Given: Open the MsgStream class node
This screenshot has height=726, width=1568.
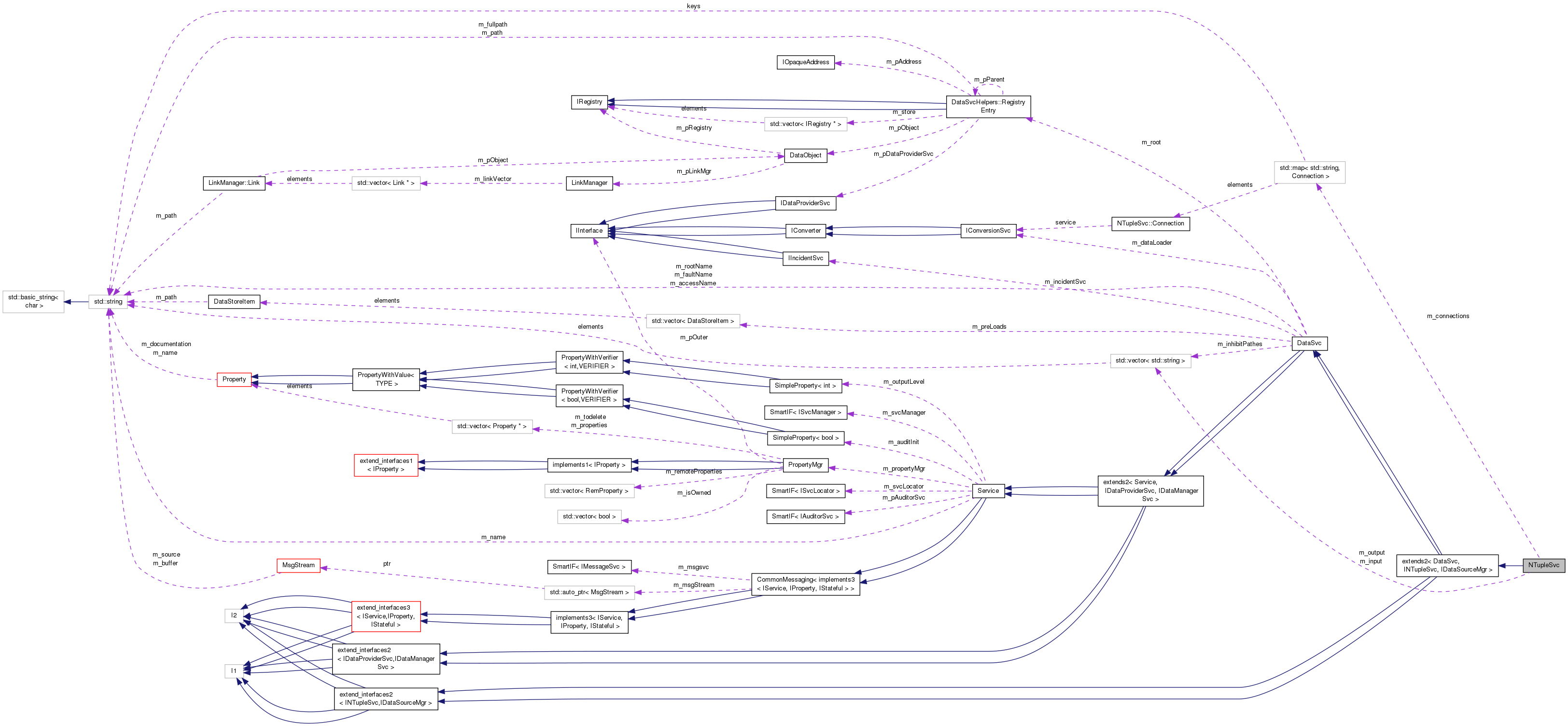Looking at the screenshot, I should point(298,565).
